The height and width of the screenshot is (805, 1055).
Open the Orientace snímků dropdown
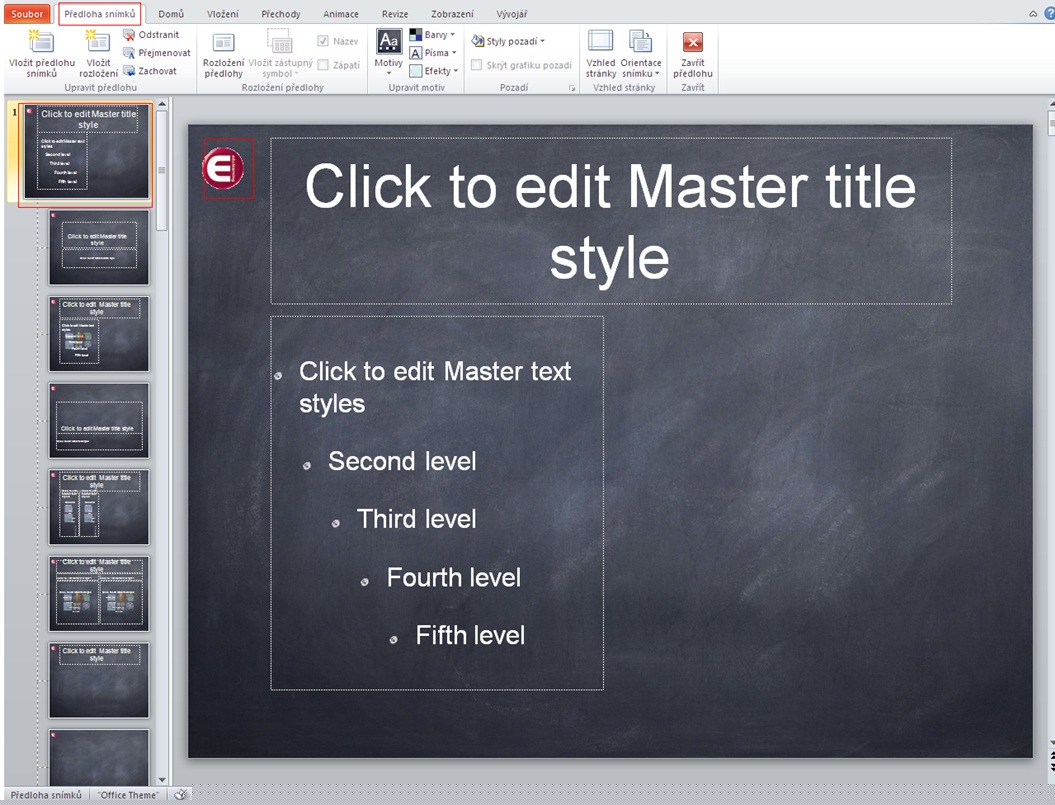(x=641, y=54)
